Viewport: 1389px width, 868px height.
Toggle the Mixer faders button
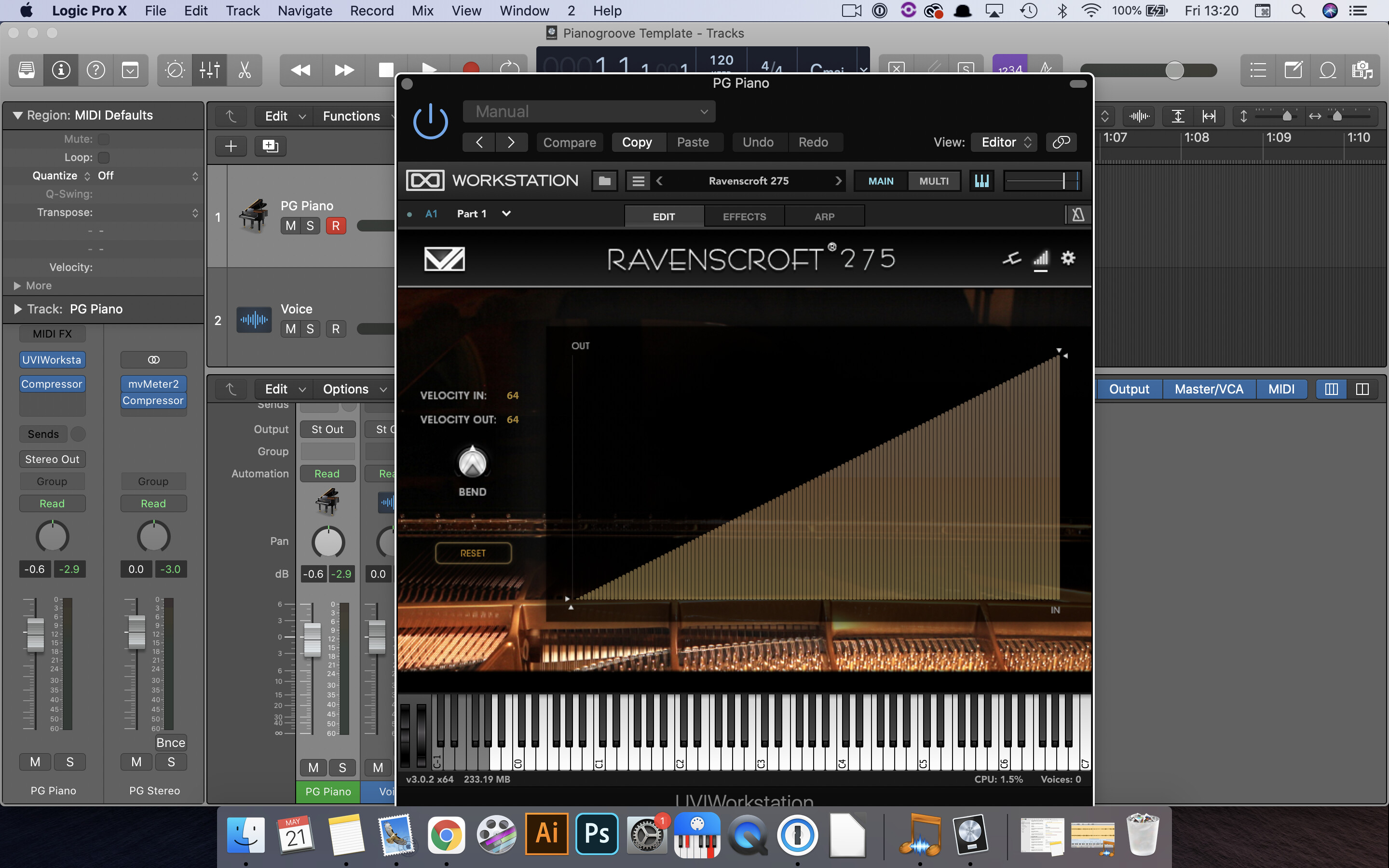(x=209, y=70)
